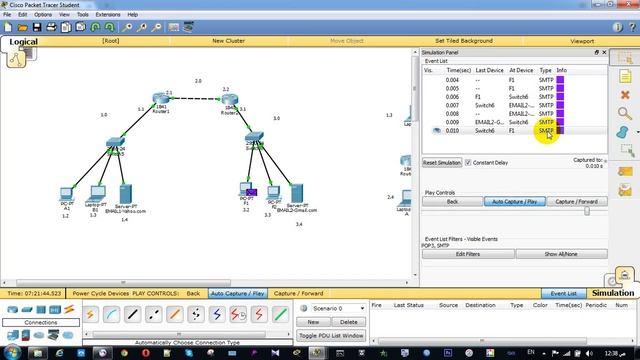
Task: Open Internet Explorer from the taskbar
Action: [x=60, y=353]
